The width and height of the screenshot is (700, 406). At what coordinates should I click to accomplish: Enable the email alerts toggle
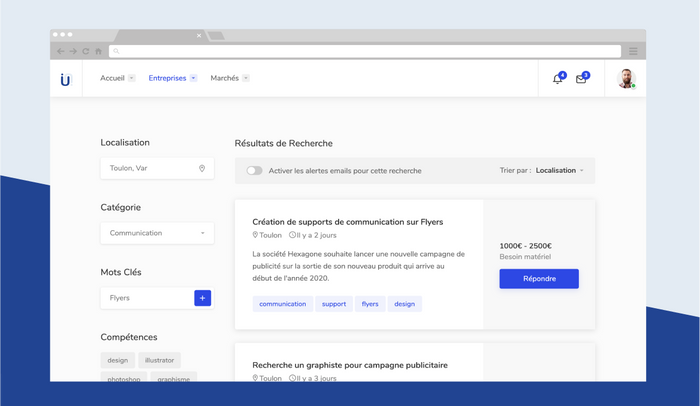point(255,171)
